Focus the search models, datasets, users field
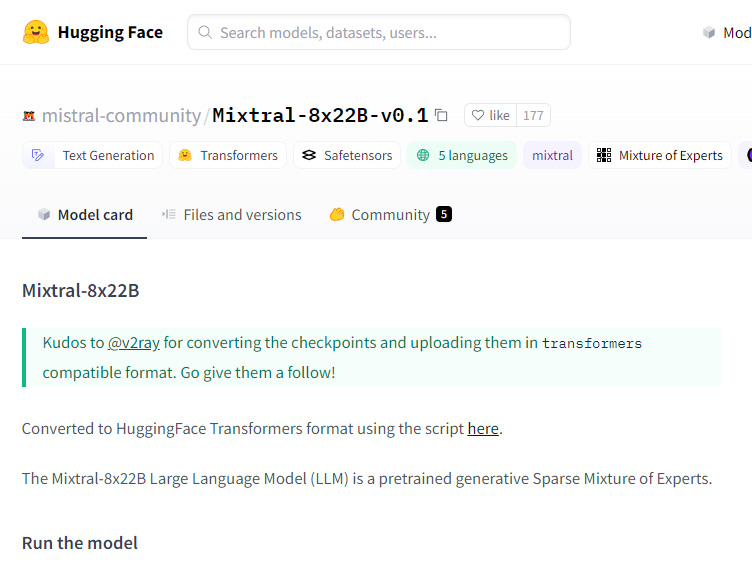752x564 pixels. (390, 32)
